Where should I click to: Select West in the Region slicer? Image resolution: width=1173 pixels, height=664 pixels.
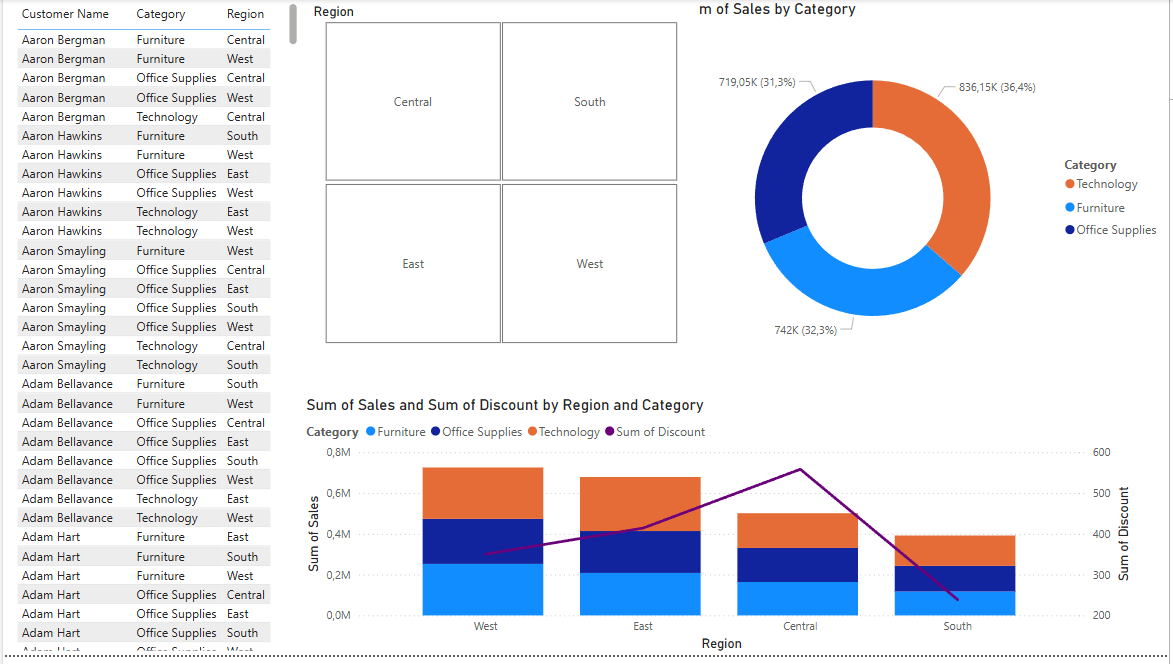589,263
